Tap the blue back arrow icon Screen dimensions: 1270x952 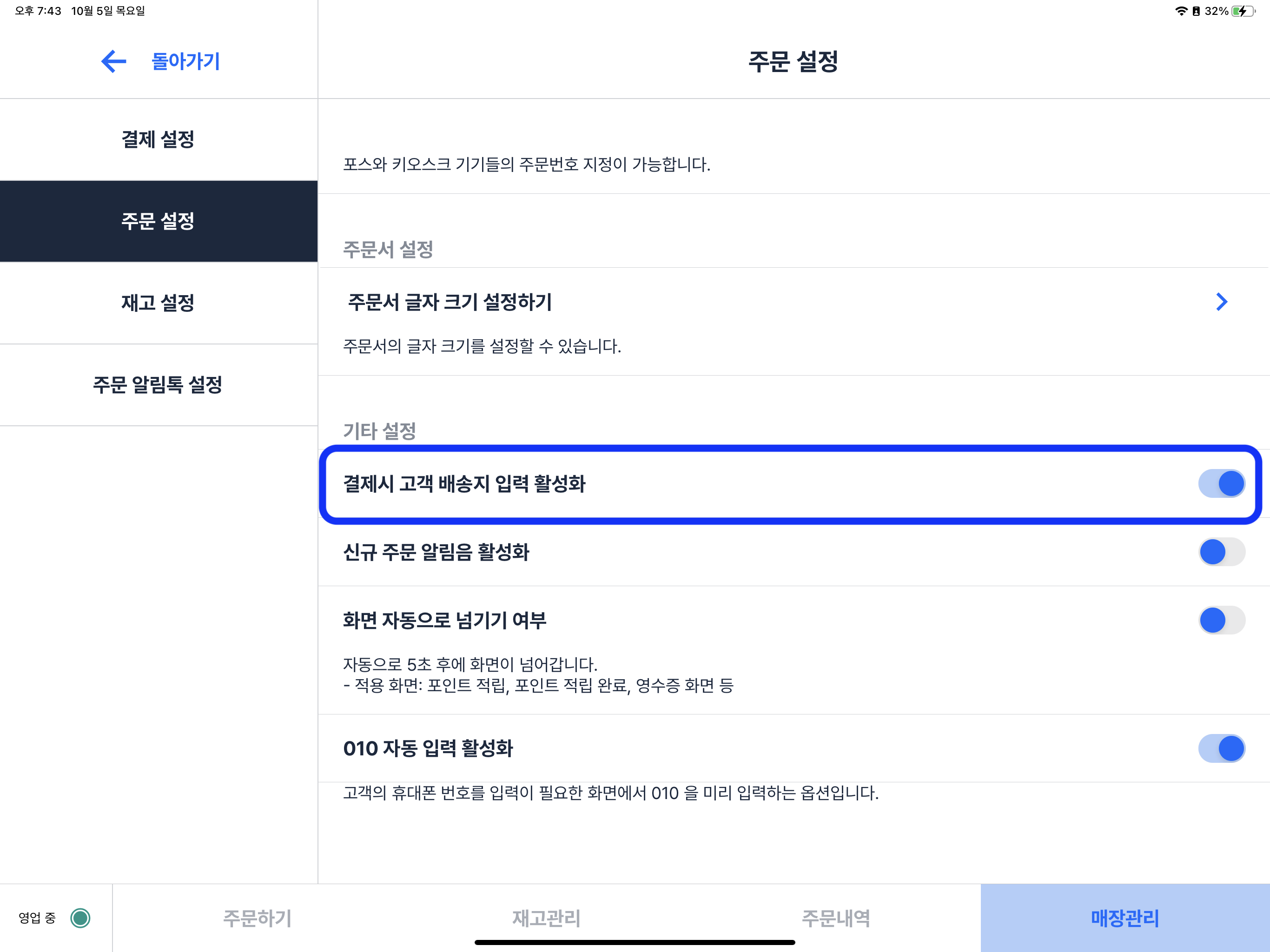pyautogui.click(x=113, y=61)
